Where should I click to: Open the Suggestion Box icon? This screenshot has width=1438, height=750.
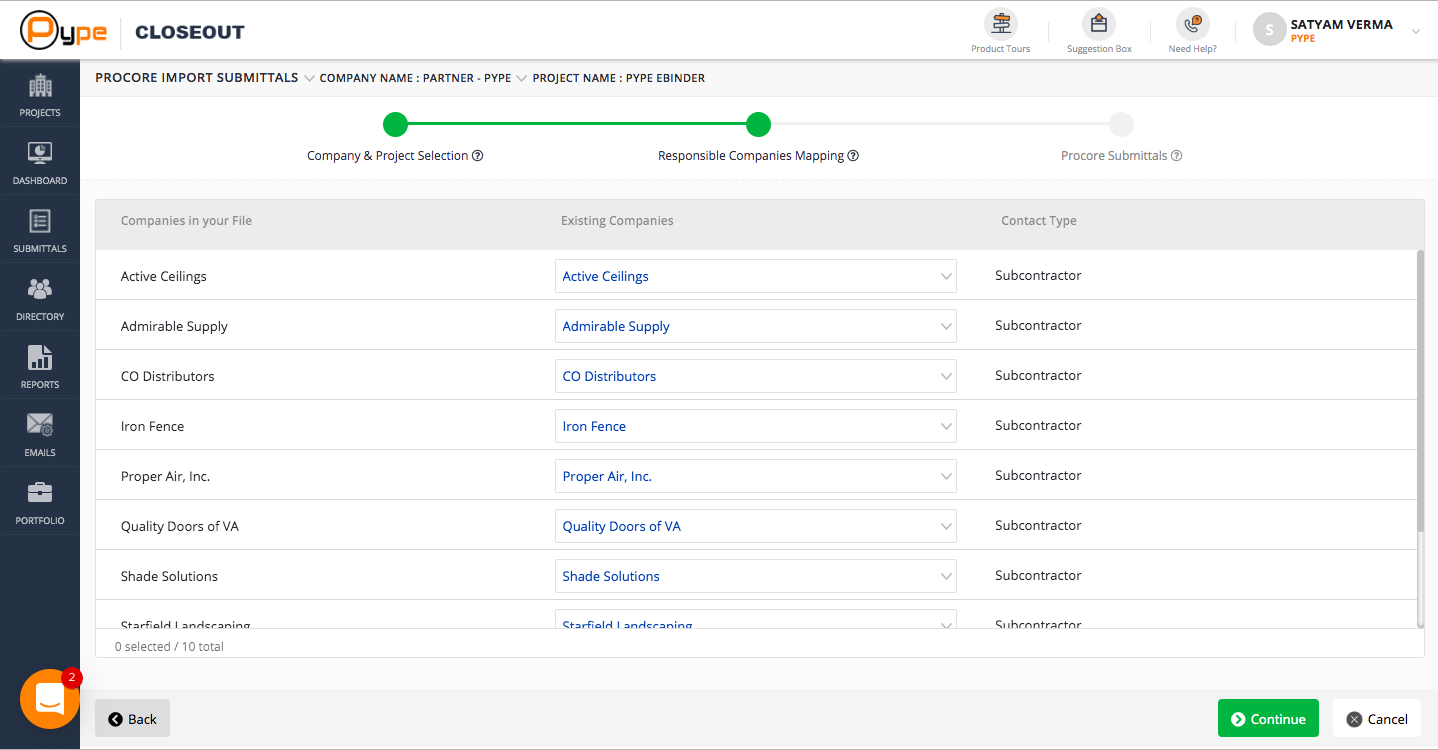pos(1099,24)
